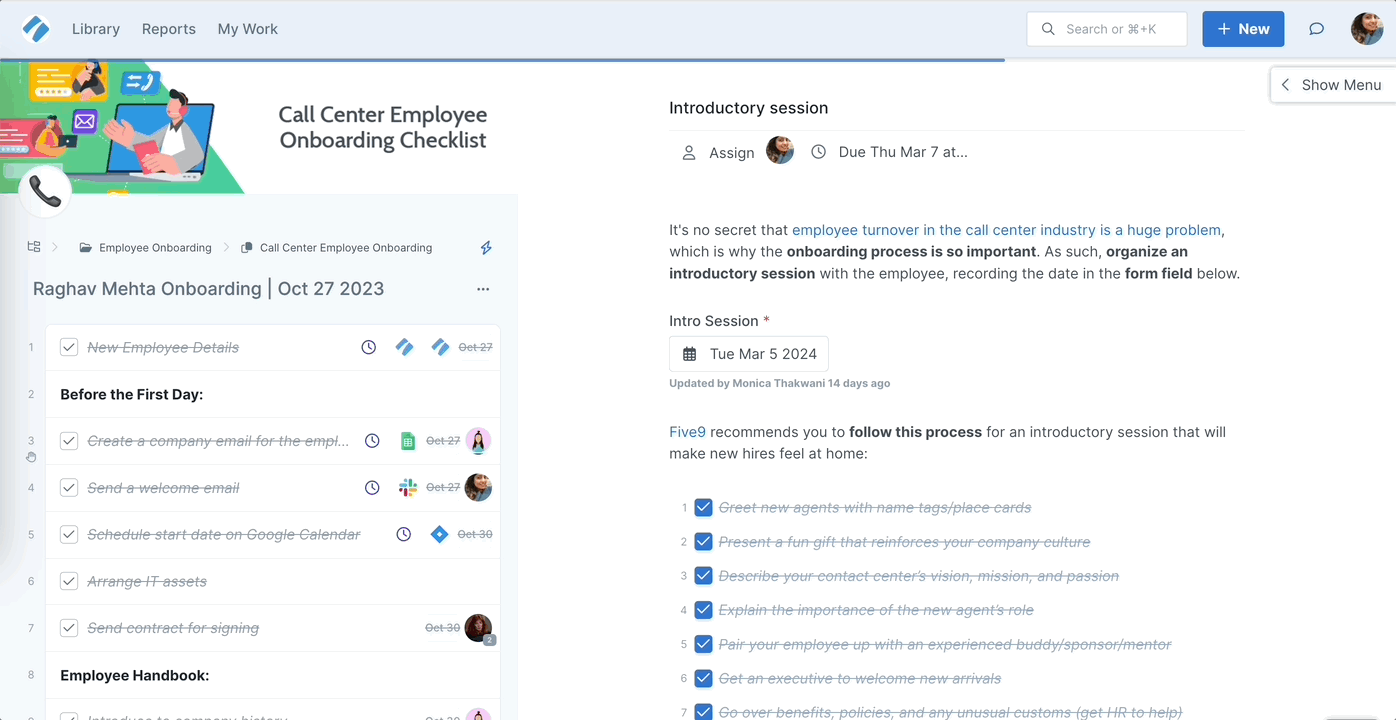The height and width of the screenshot is (720, 1396).
Task: Uncheck the New Employee Details task
Action: pos(69,347)
